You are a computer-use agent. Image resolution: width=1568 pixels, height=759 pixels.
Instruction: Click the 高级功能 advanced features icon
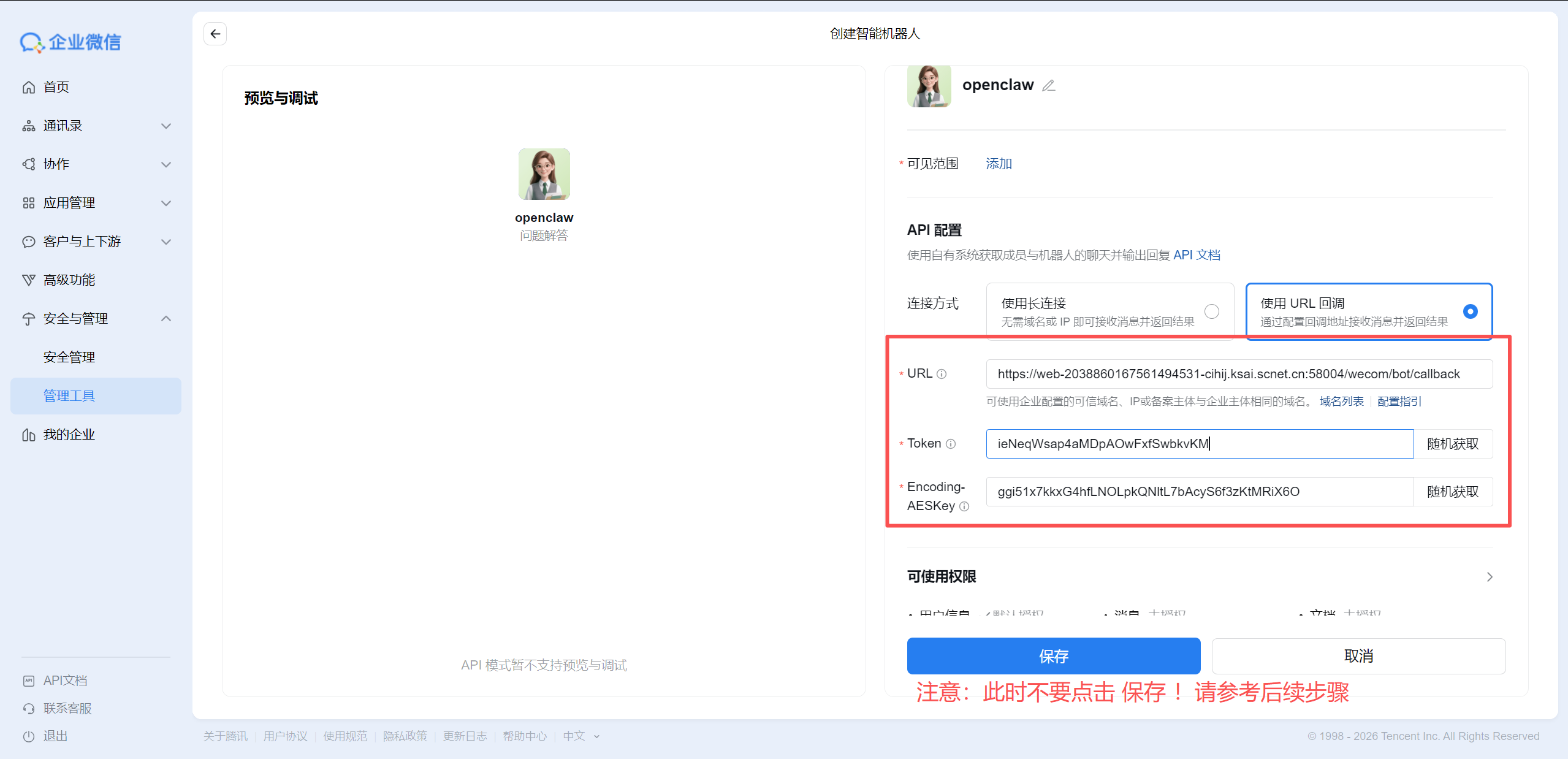pyautogui.click(x=28, y=280)
